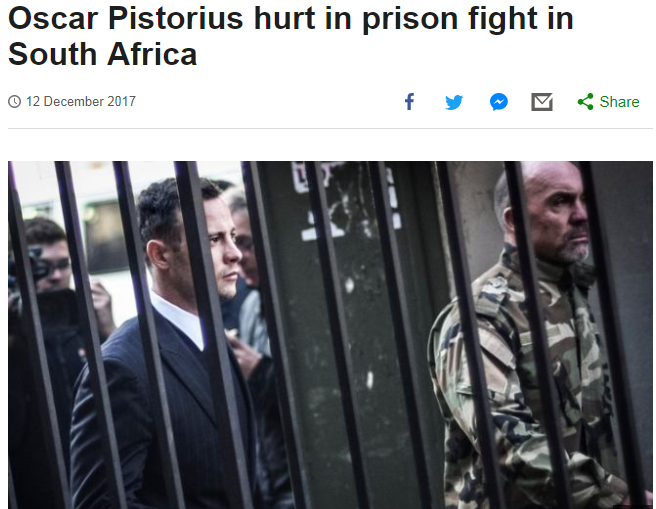Image resolution: width=656 pixels, height=509 pixels.
Task: Select the date 12 December 2017
Action: pos(81,101)
